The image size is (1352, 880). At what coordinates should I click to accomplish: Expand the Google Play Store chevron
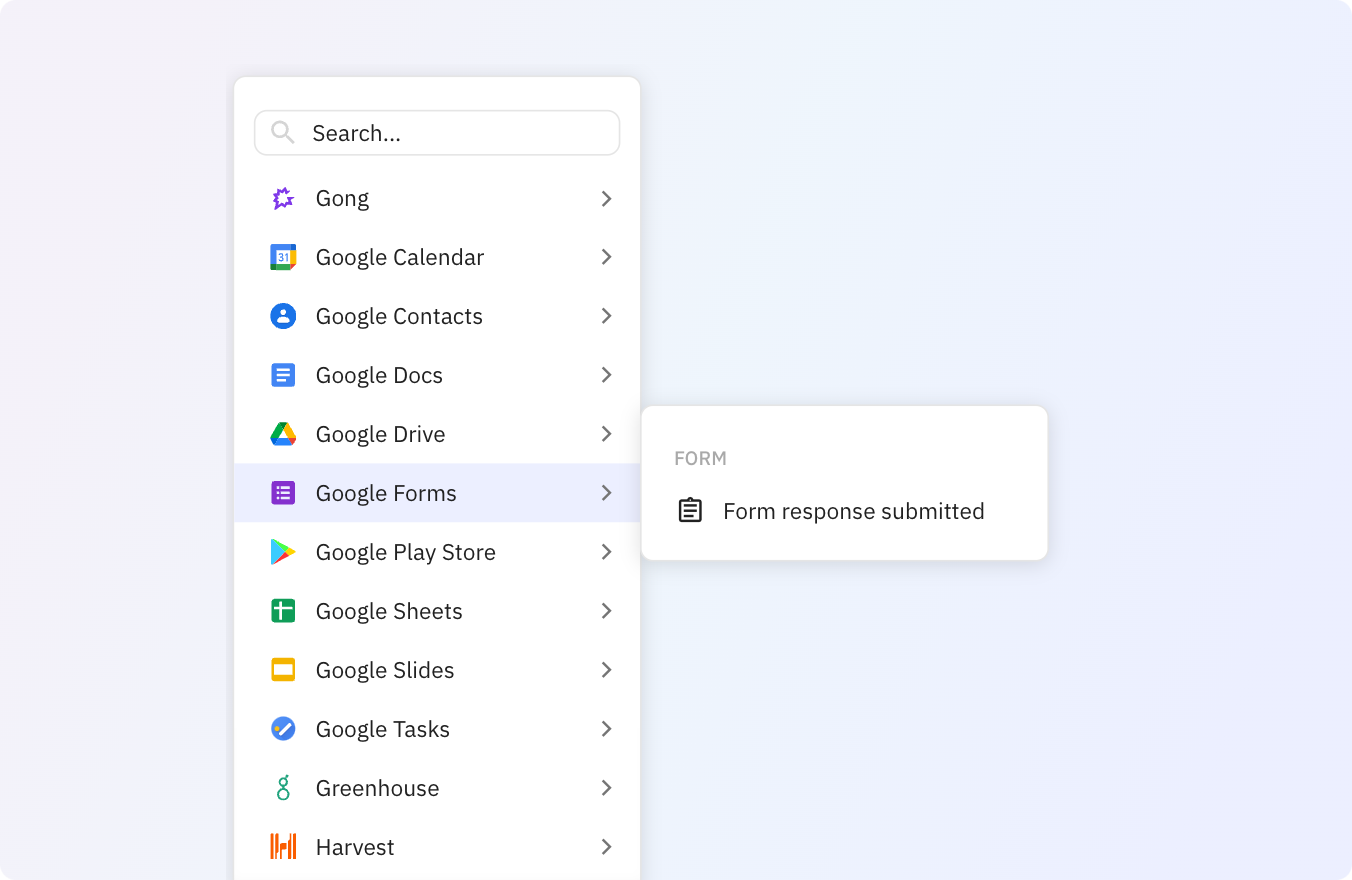tap(606, 552)
